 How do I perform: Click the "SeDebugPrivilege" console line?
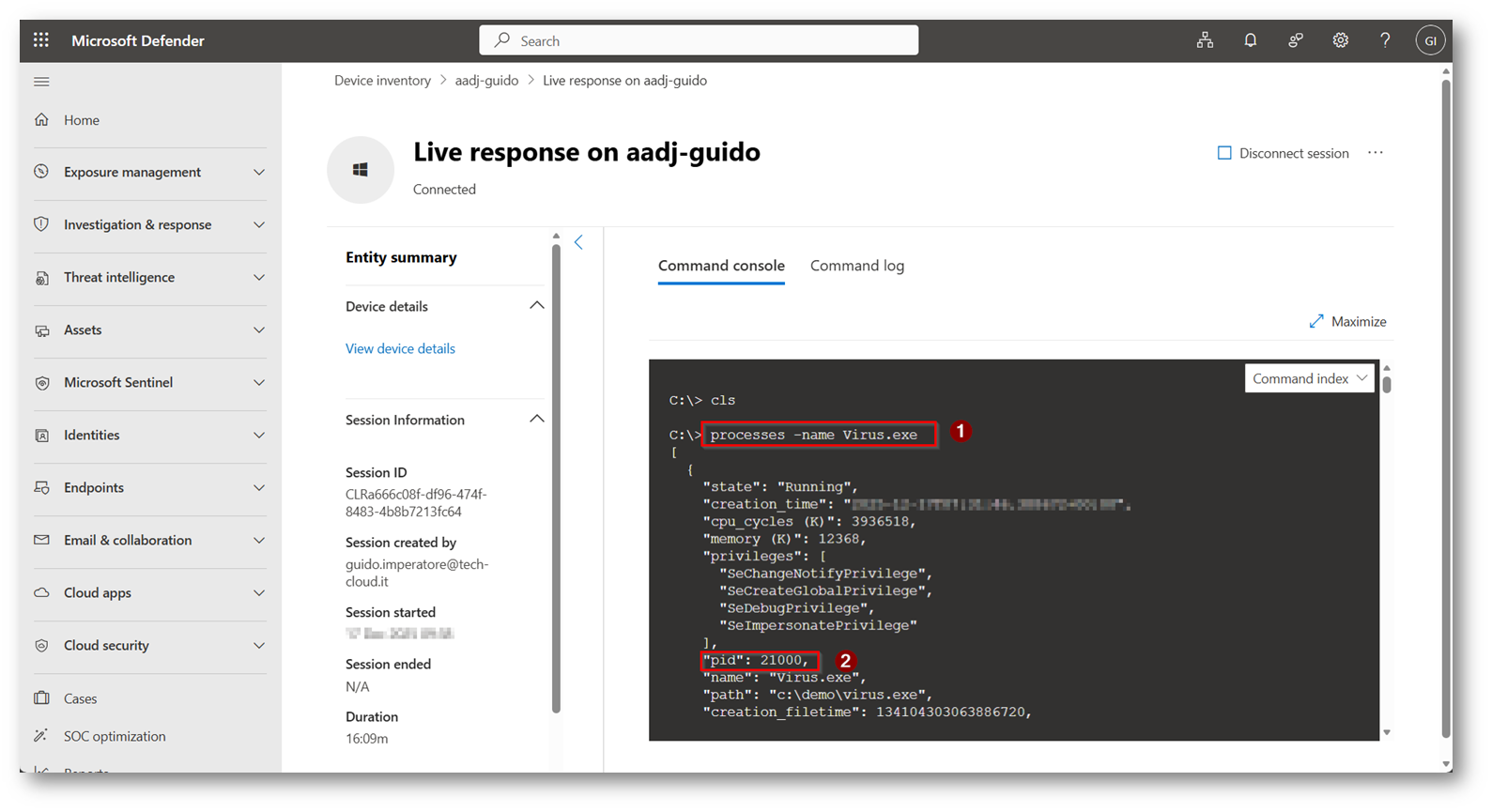(796, 608)
